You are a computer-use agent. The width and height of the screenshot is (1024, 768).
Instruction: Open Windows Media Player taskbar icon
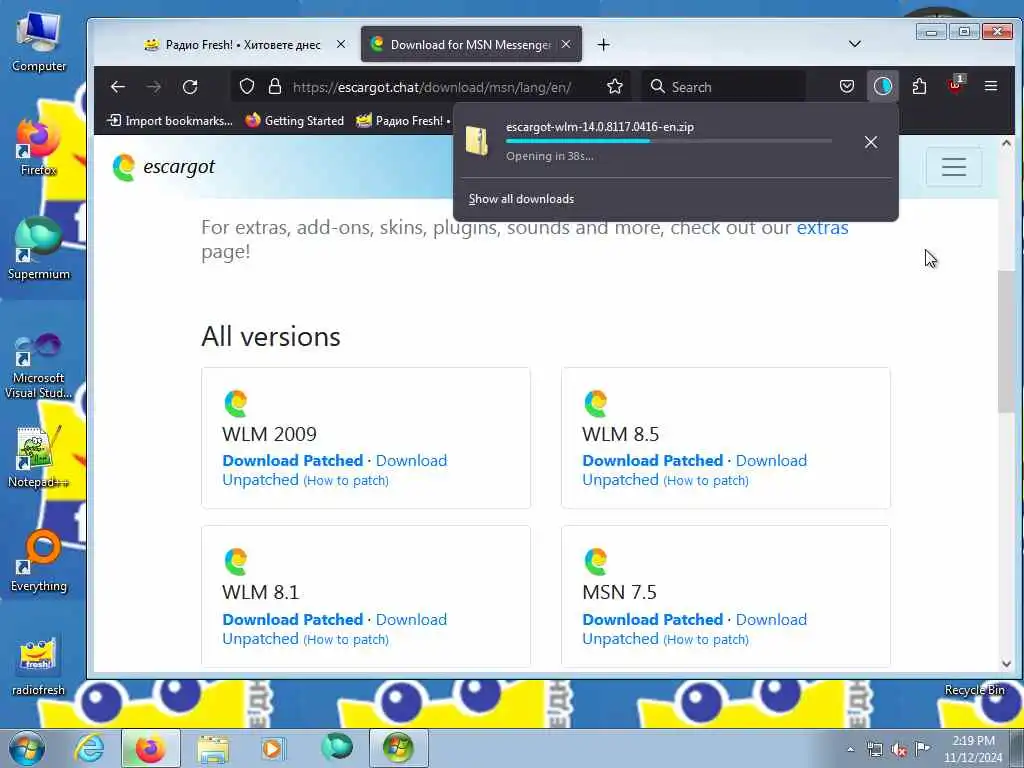pyautogui.click(x=272, y=748)
